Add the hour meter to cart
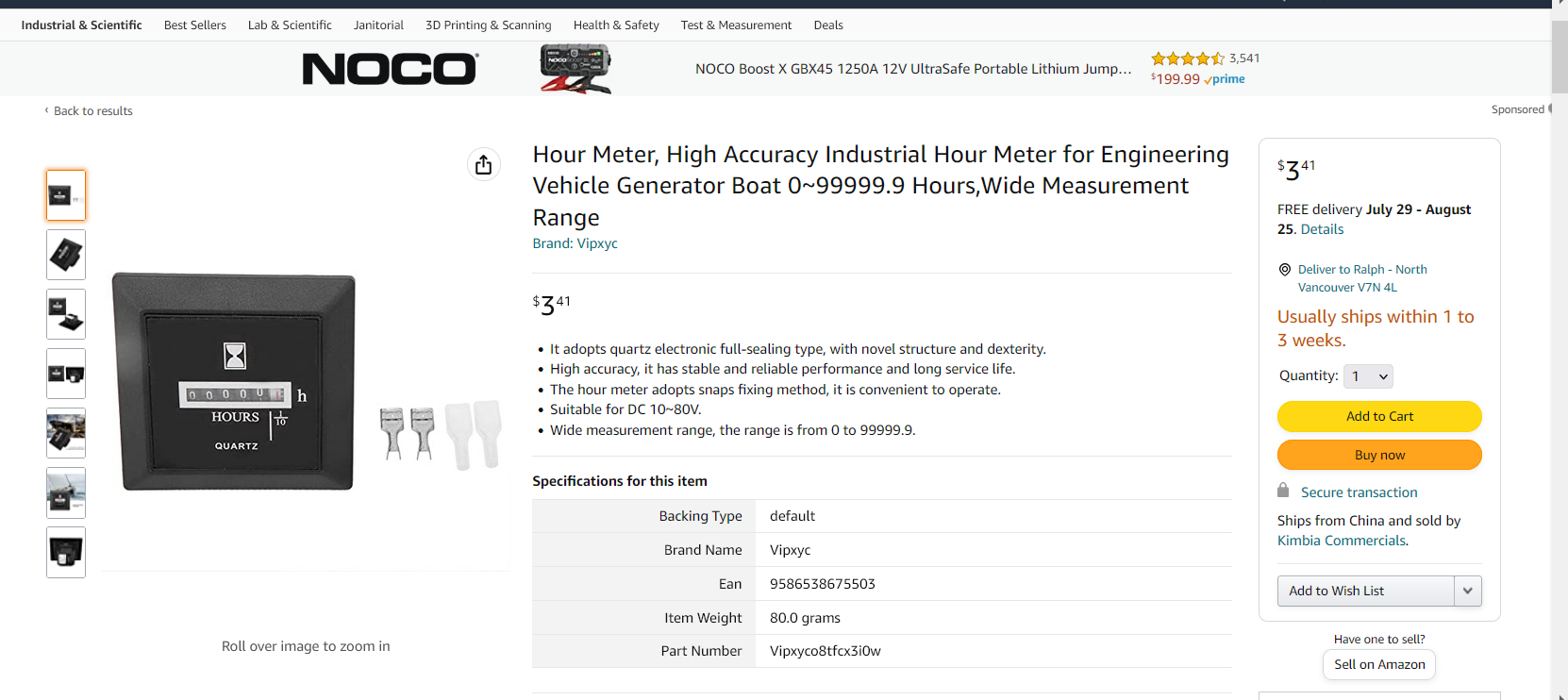1568x700 pixels. (x=1378, y=416)
